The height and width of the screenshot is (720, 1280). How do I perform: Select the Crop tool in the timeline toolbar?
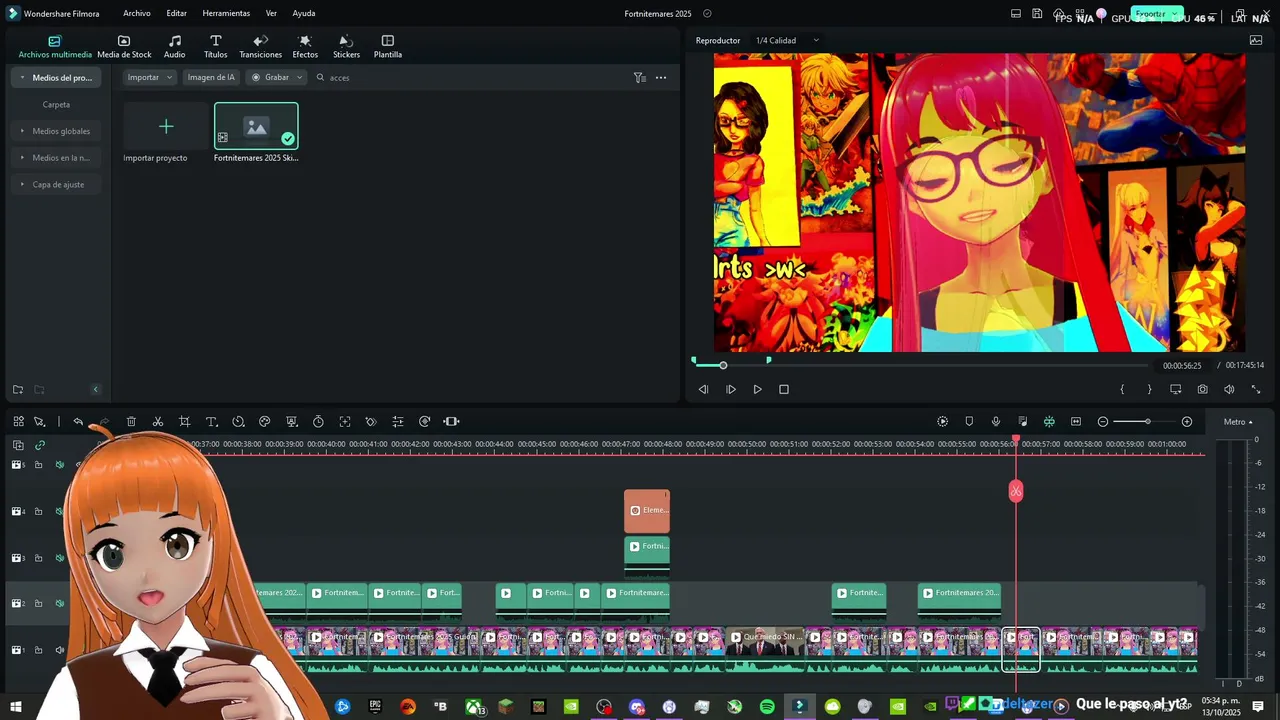(x=184, y=421)
